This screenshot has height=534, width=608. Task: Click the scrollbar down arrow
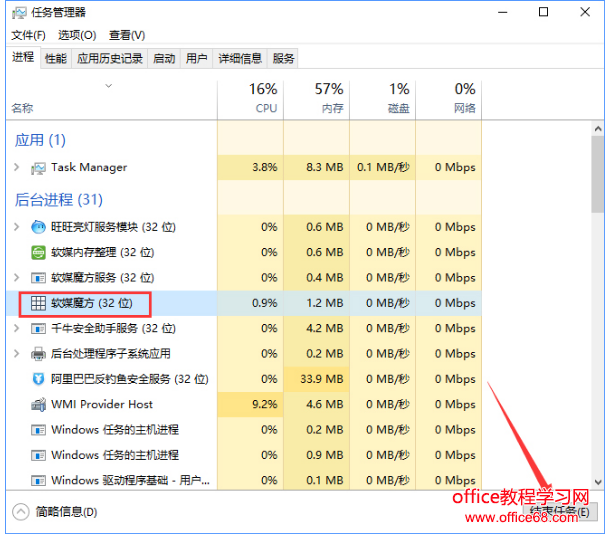pos(598,482)
